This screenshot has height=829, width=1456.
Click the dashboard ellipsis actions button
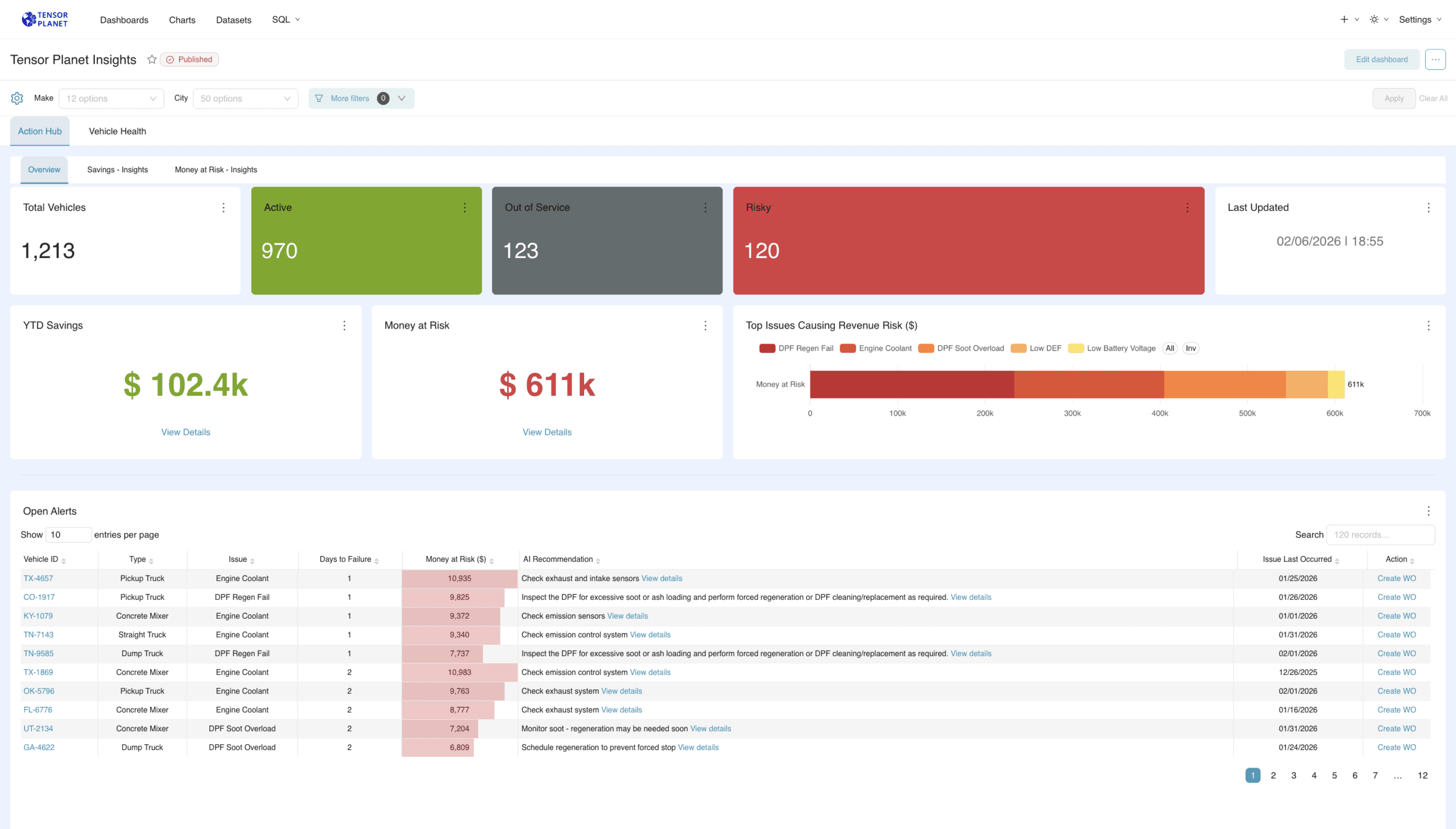coord(1435,59)
